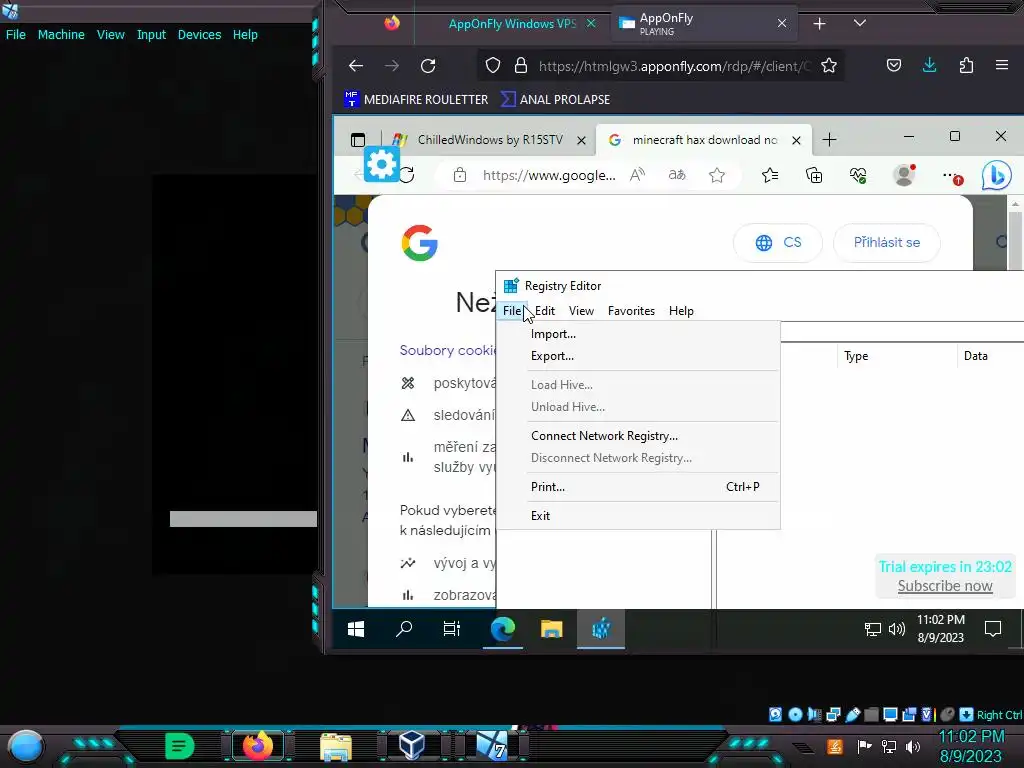Click the site padlock icon in Firefox

pyautogui.click(x=520, y=65)
